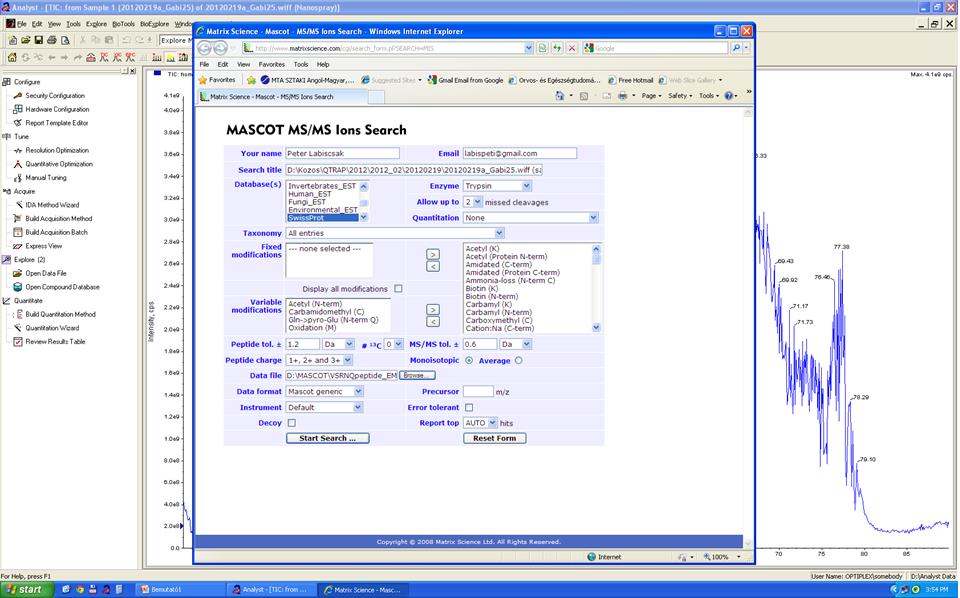Open the missed cleavages dropdown
Screen dimensions: 960x598
pyautogui.click(x=473, y=202)
